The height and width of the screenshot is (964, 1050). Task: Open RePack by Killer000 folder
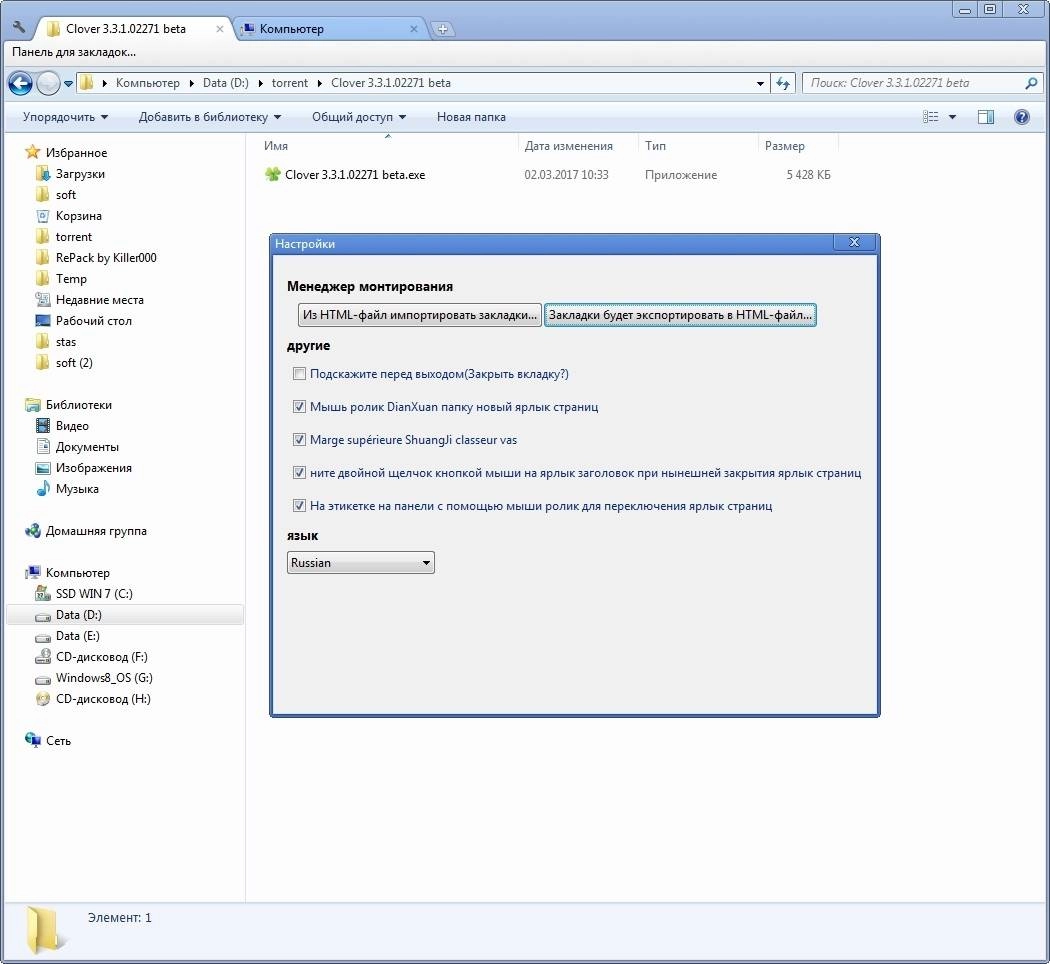point(105,258)
